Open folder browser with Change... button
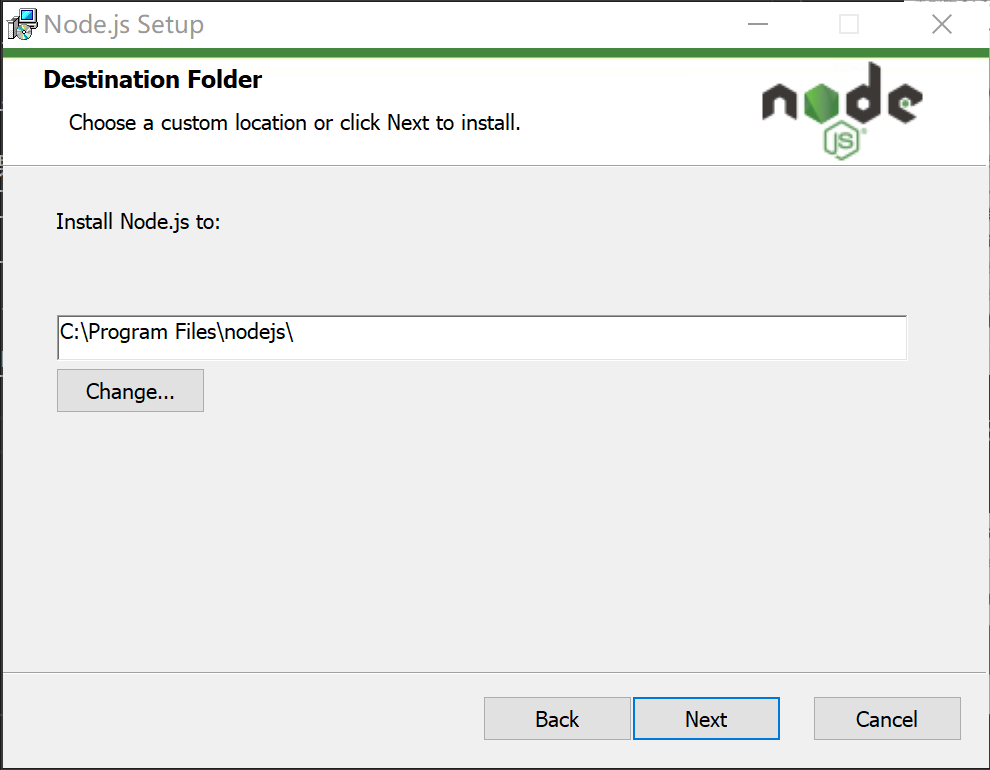The image size is (990, 770). point(130,391)
